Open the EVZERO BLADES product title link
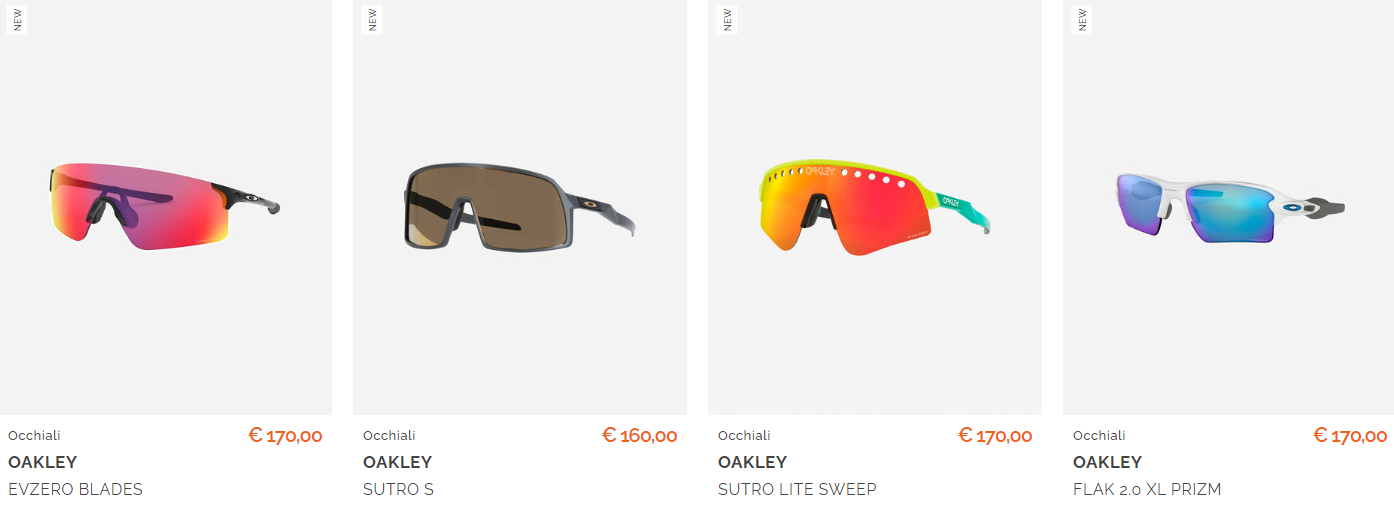The height and width of the screenshot is (505, 1394). 75,489
